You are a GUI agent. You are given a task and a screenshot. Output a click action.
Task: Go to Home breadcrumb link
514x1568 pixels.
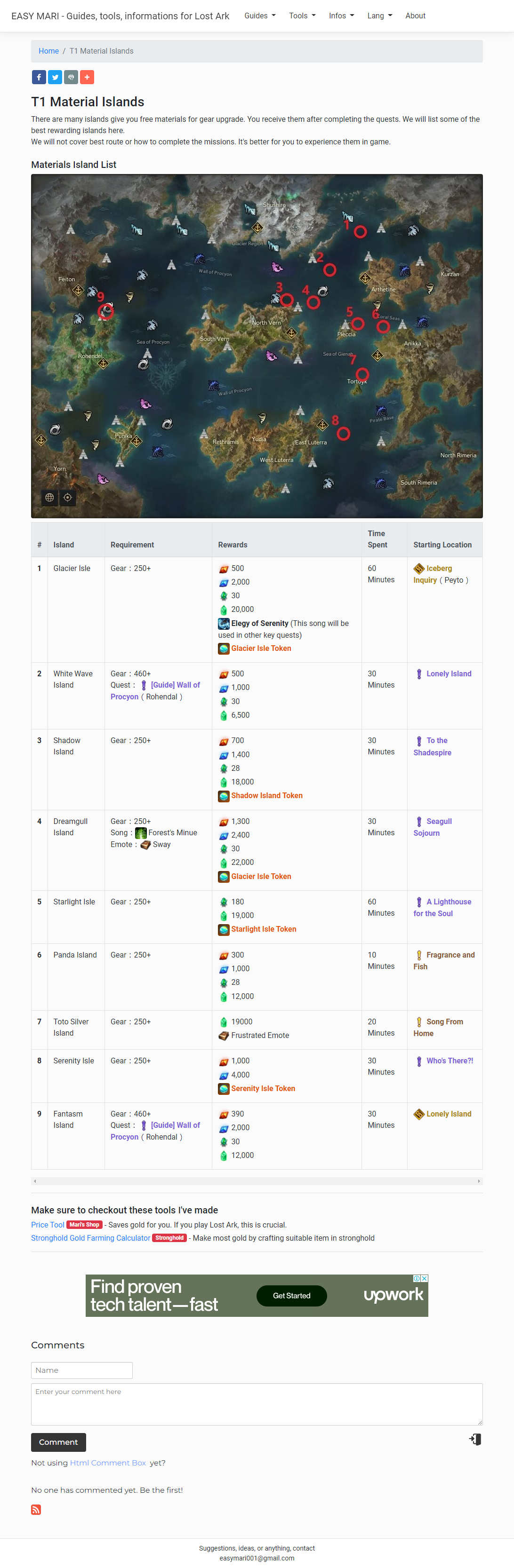[x=49, y=51]
